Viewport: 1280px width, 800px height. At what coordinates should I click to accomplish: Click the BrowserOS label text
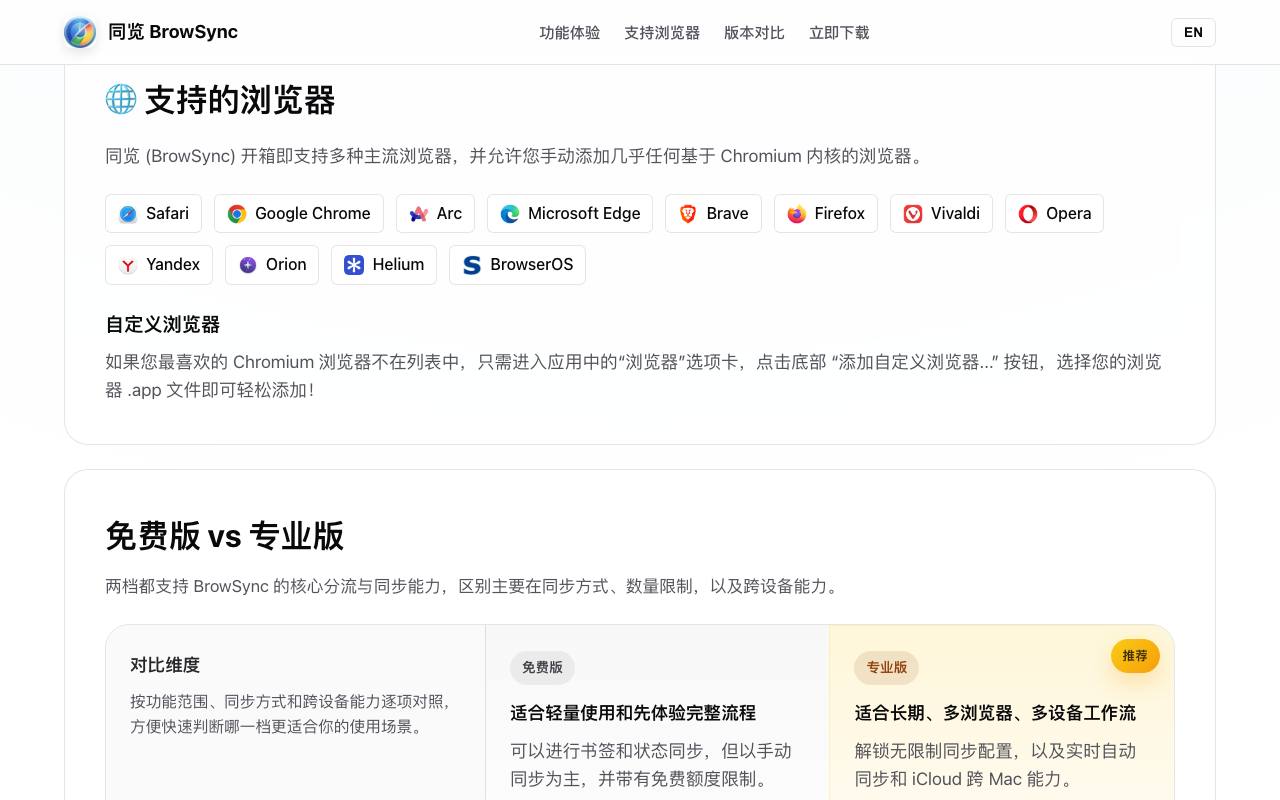pyautogui.click(x=531, y=264)
